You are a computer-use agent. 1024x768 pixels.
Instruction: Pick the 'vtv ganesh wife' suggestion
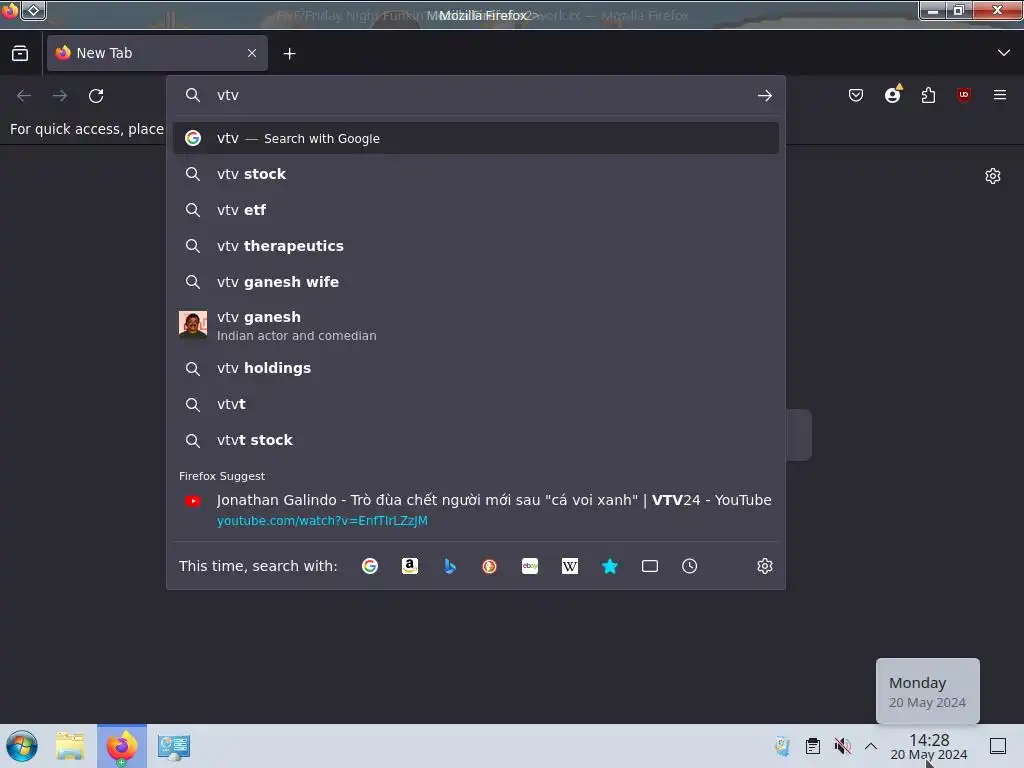[475, 281]
